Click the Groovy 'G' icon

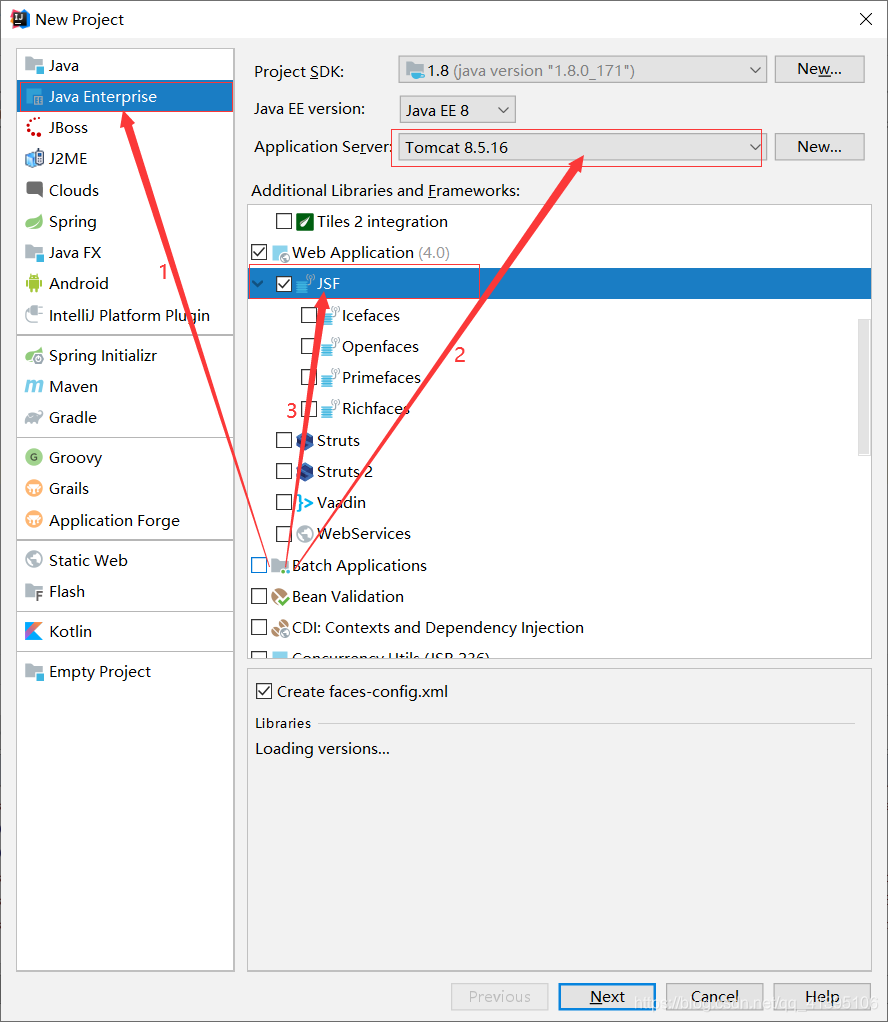click(x=34, y=457)
